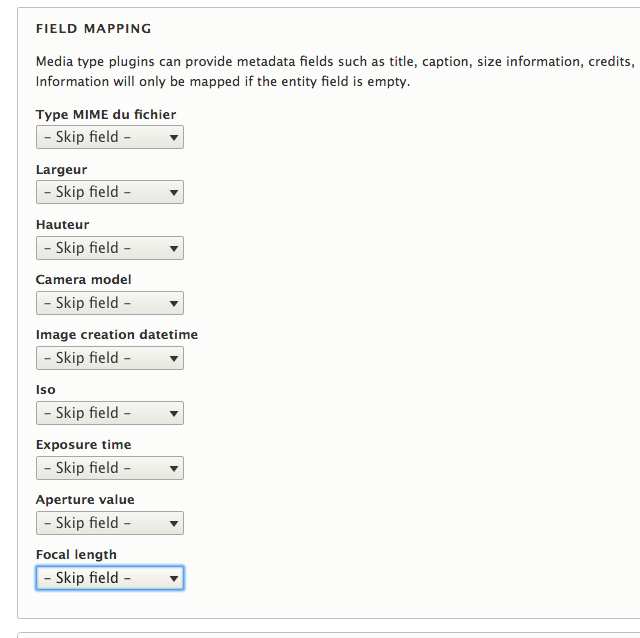Click the Image creation datetime label
The width and height of the screenshot is (640, 638).
[117, 335]
